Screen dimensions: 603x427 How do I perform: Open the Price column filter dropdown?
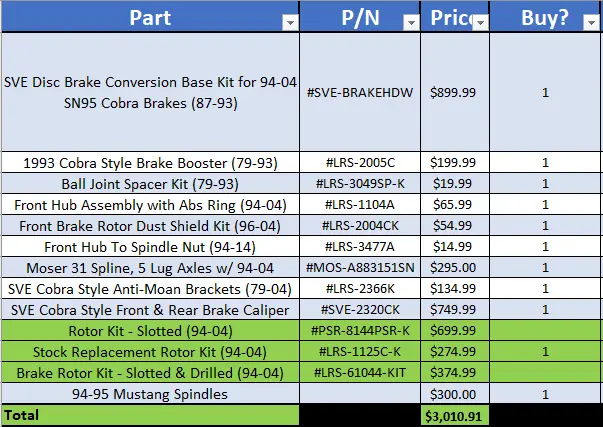480,22
